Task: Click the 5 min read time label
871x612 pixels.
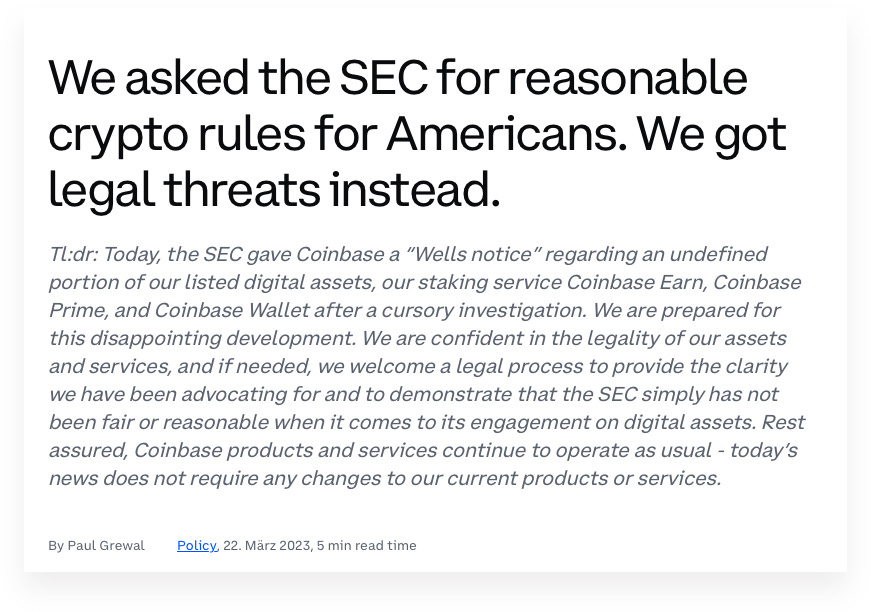Action: click(366, 545)
